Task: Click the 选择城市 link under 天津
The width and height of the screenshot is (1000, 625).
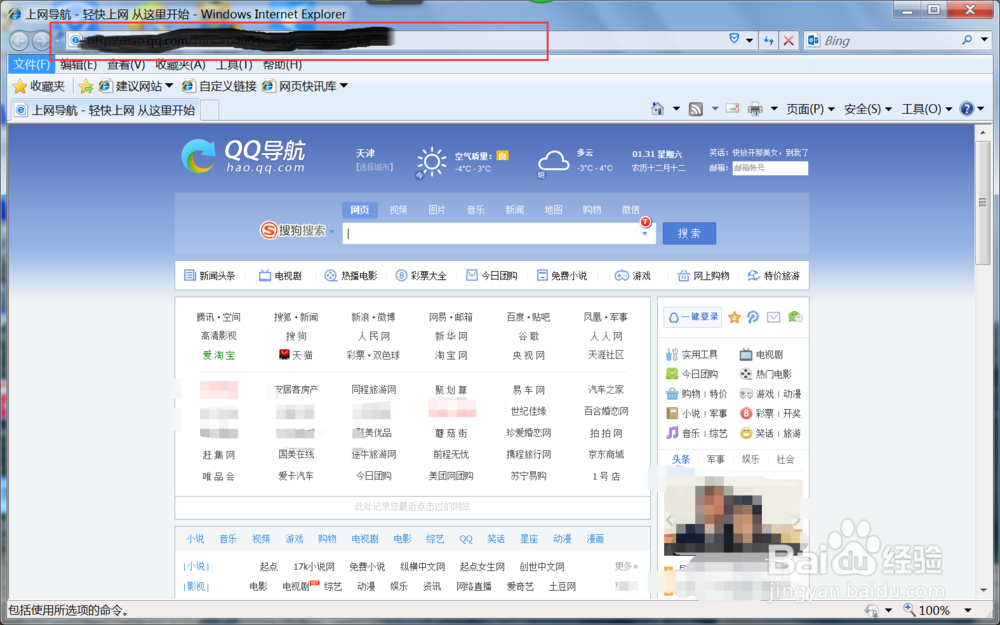Action: (374, 167)
